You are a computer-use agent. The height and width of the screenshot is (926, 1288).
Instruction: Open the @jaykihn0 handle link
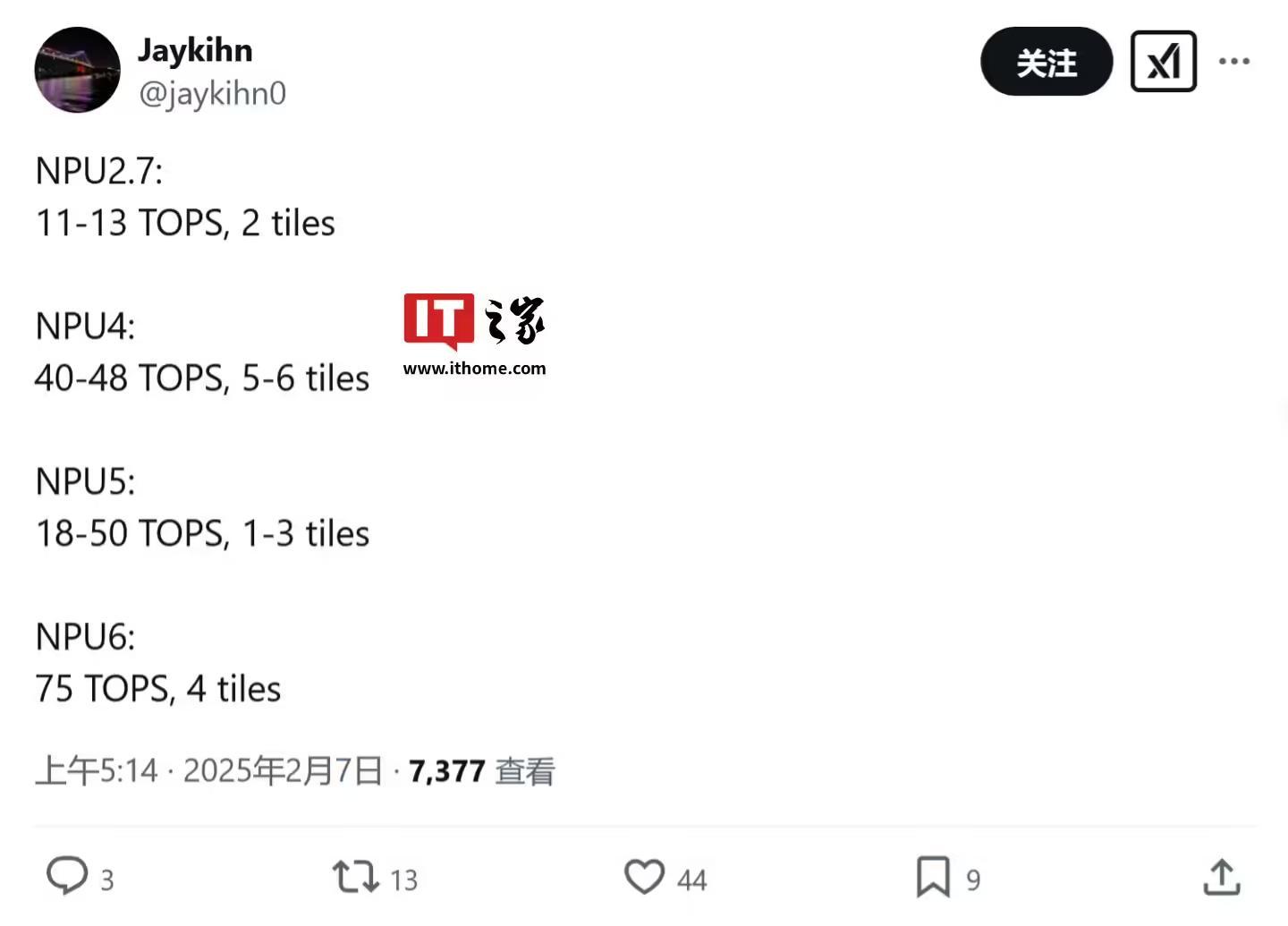(x=212, y=93)
